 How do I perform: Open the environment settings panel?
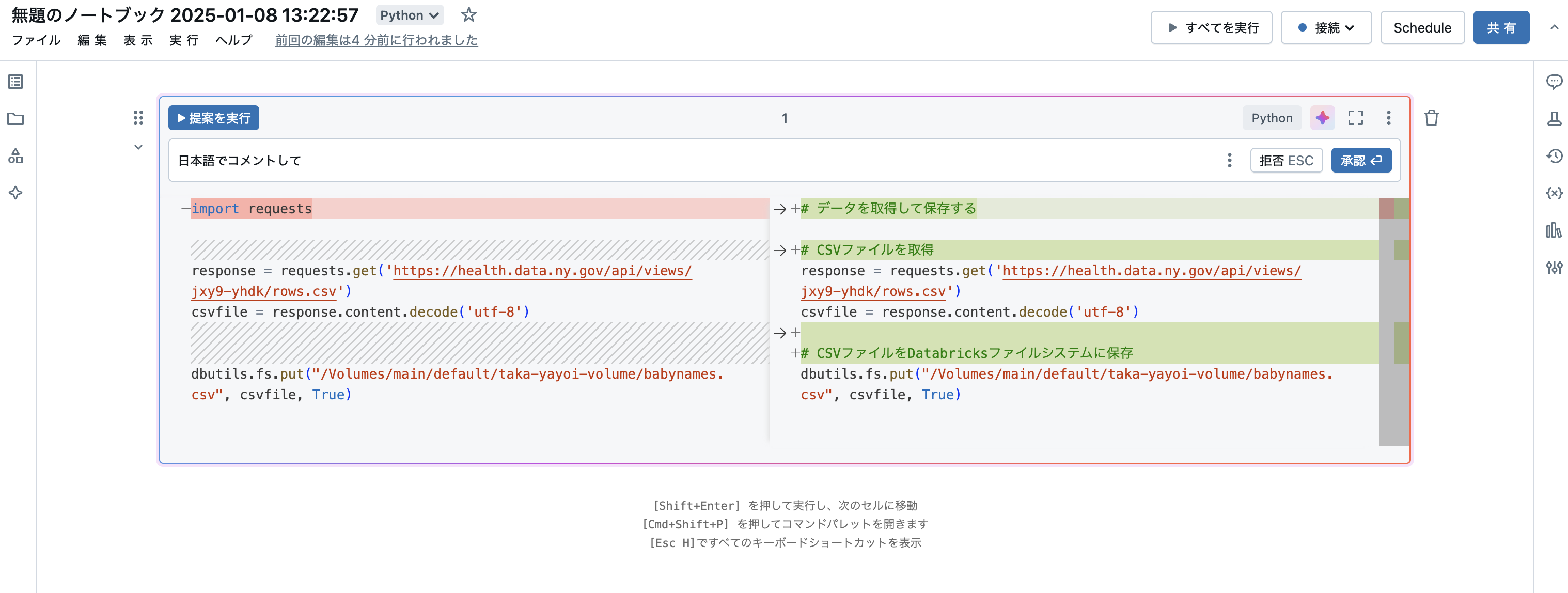[1555, 268]
